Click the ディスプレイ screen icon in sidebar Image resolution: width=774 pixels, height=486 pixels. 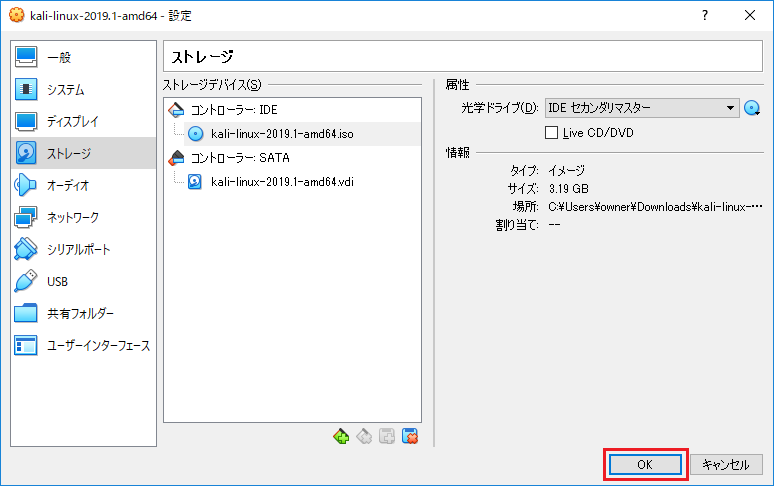coord(26,121)
